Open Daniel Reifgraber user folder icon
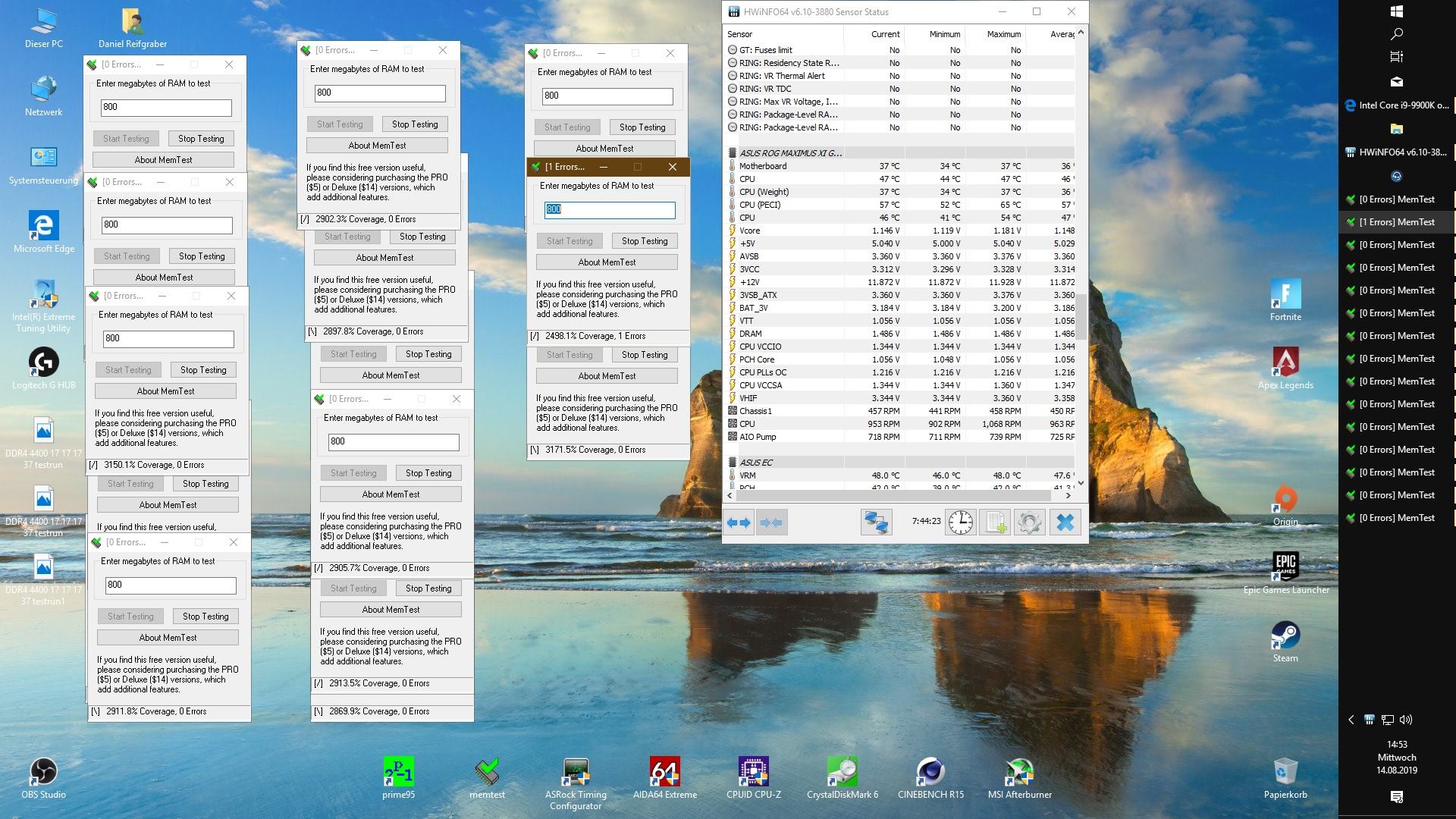Image resolution: width=1456 pixels, height=819 pixels. (x=133, y=29)
